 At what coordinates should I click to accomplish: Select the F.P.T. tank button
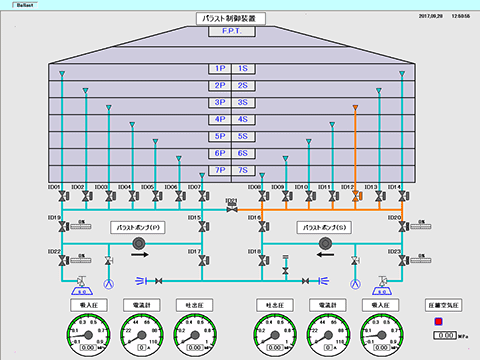[x=232, y=31]
